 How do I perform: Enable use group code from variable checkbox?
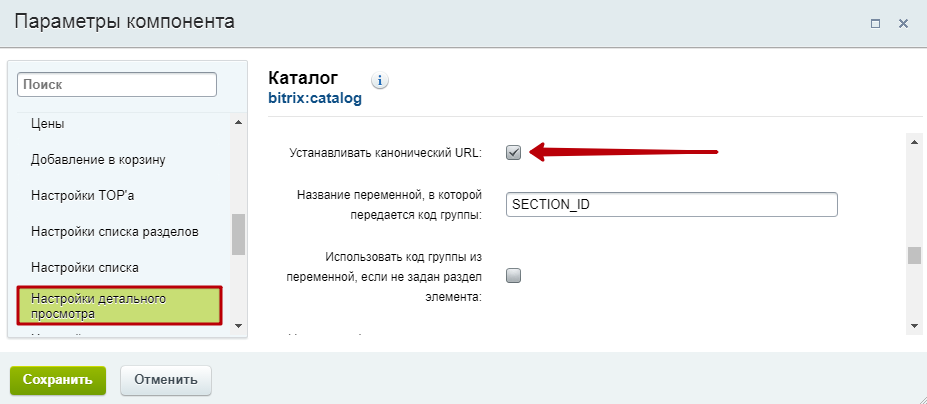click(x=514, y=276)
